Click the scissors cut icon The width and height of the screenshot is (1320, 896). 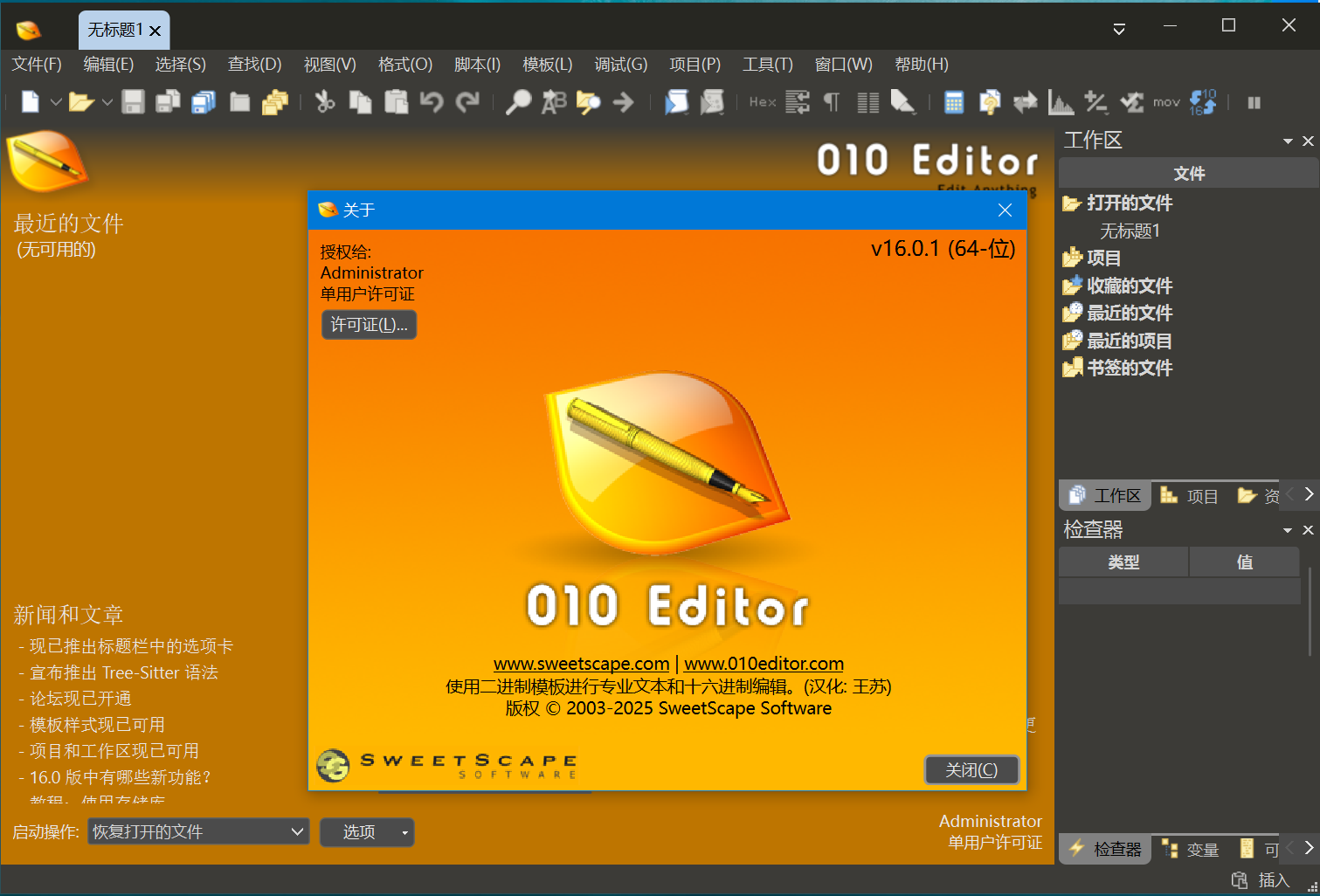325,102
